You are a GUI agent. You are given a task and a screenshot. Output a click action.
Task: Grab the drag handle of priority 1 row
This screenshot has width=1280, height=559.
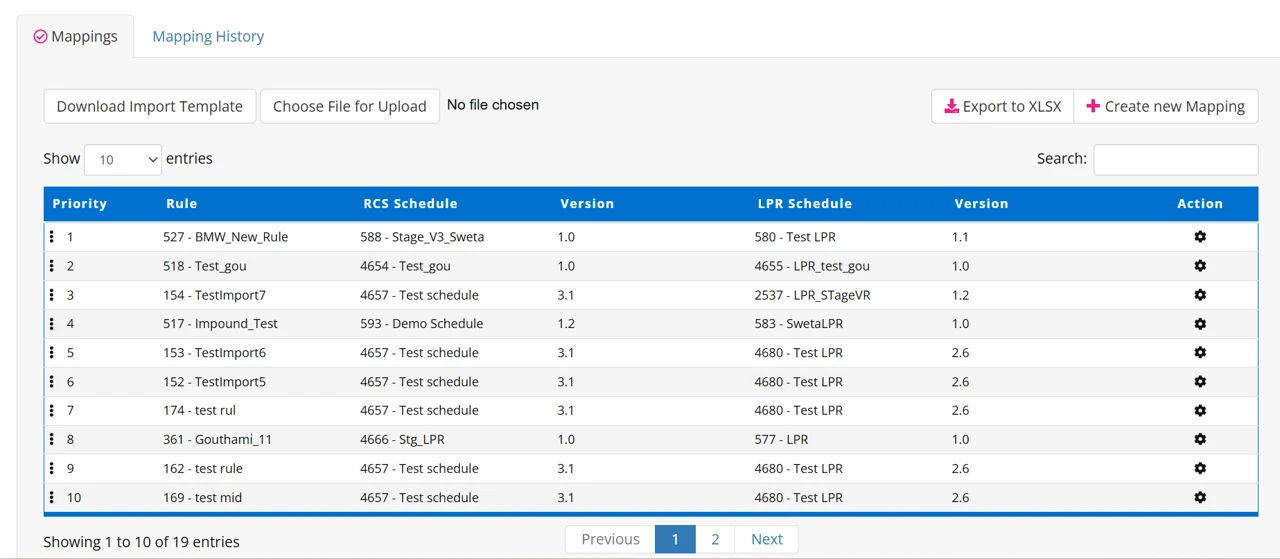pyautogui.click(x=52, y=237)
